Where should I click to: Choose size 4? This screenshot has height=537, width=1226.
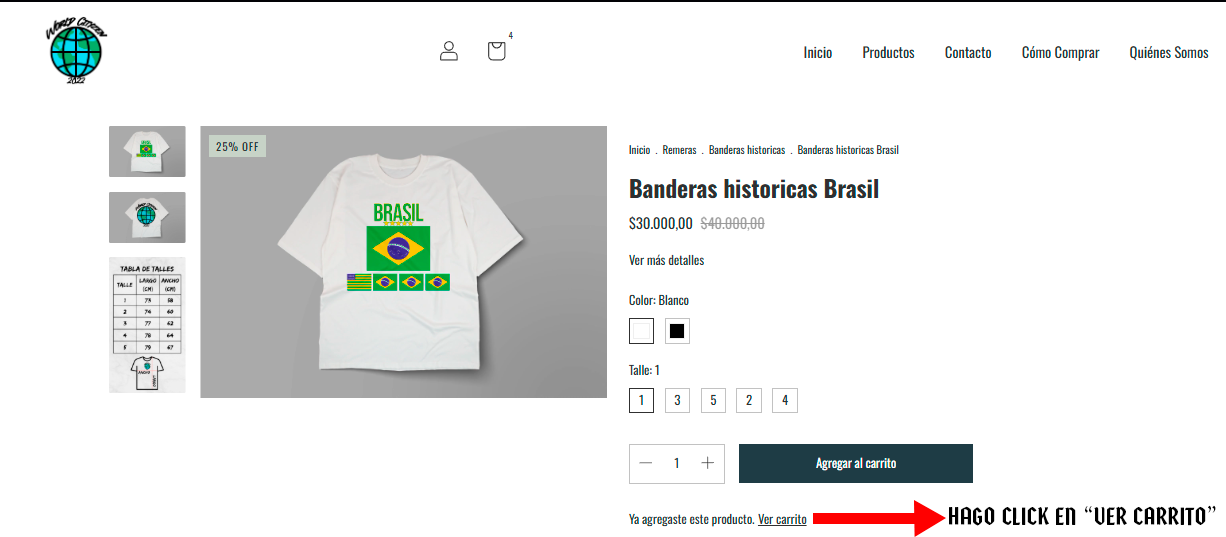(785, 401)
